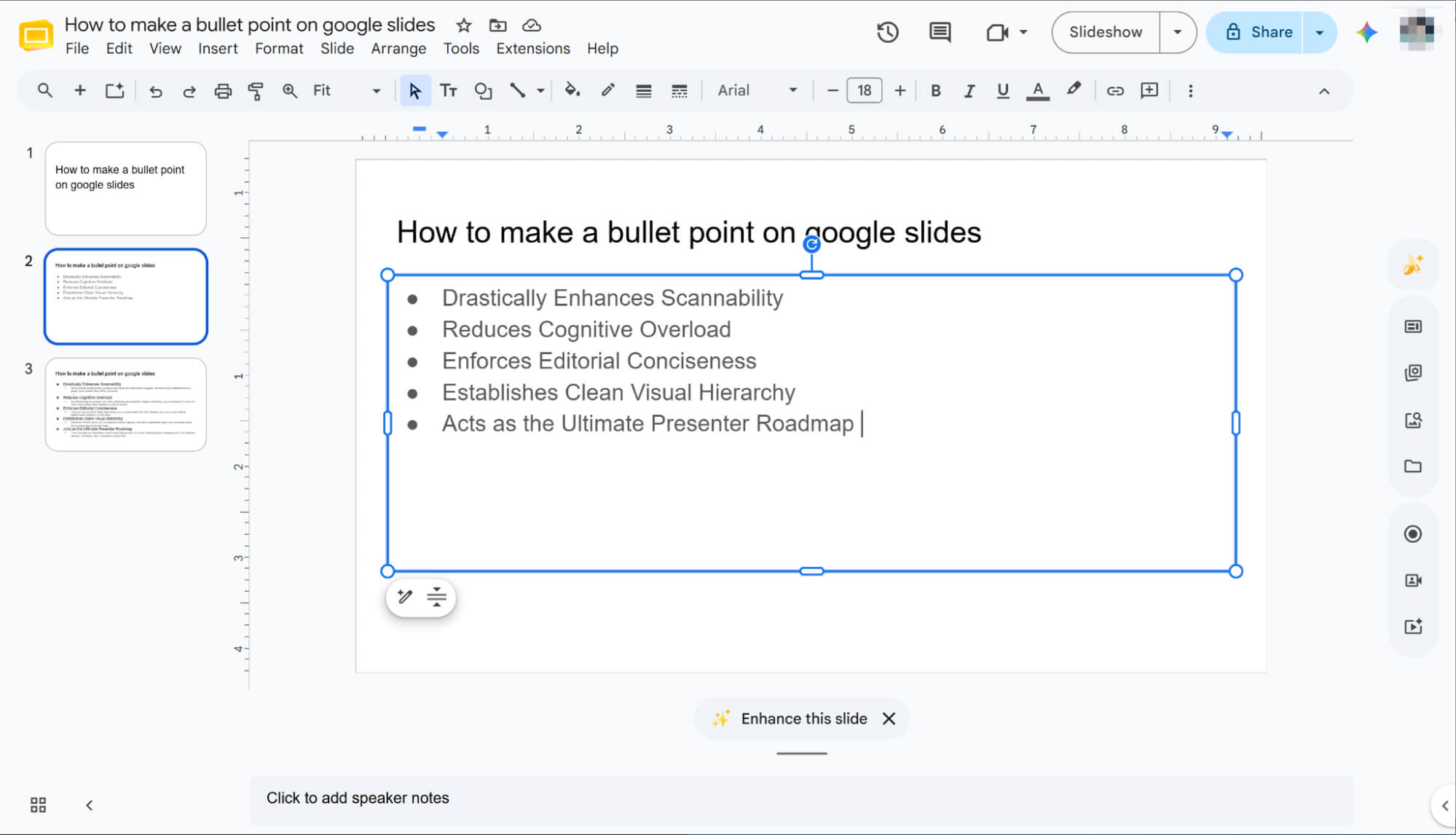1456x835 pixels.
Task: Toggle underline formatting
Action: (1003, 90)
